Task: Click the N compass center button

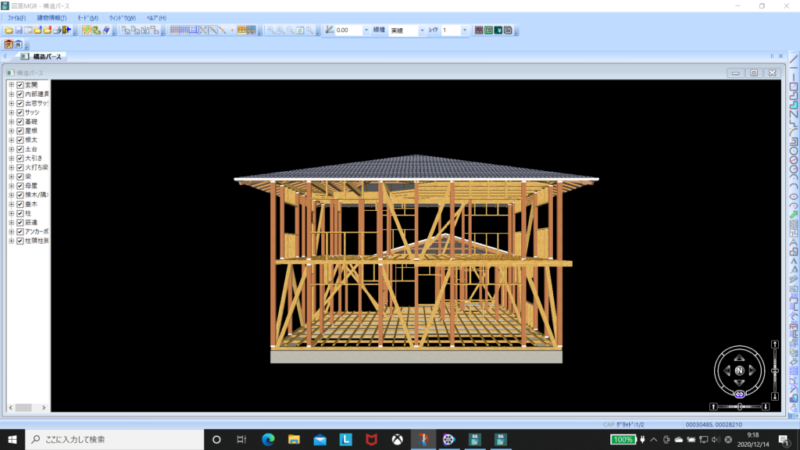Action: [739, 371]
